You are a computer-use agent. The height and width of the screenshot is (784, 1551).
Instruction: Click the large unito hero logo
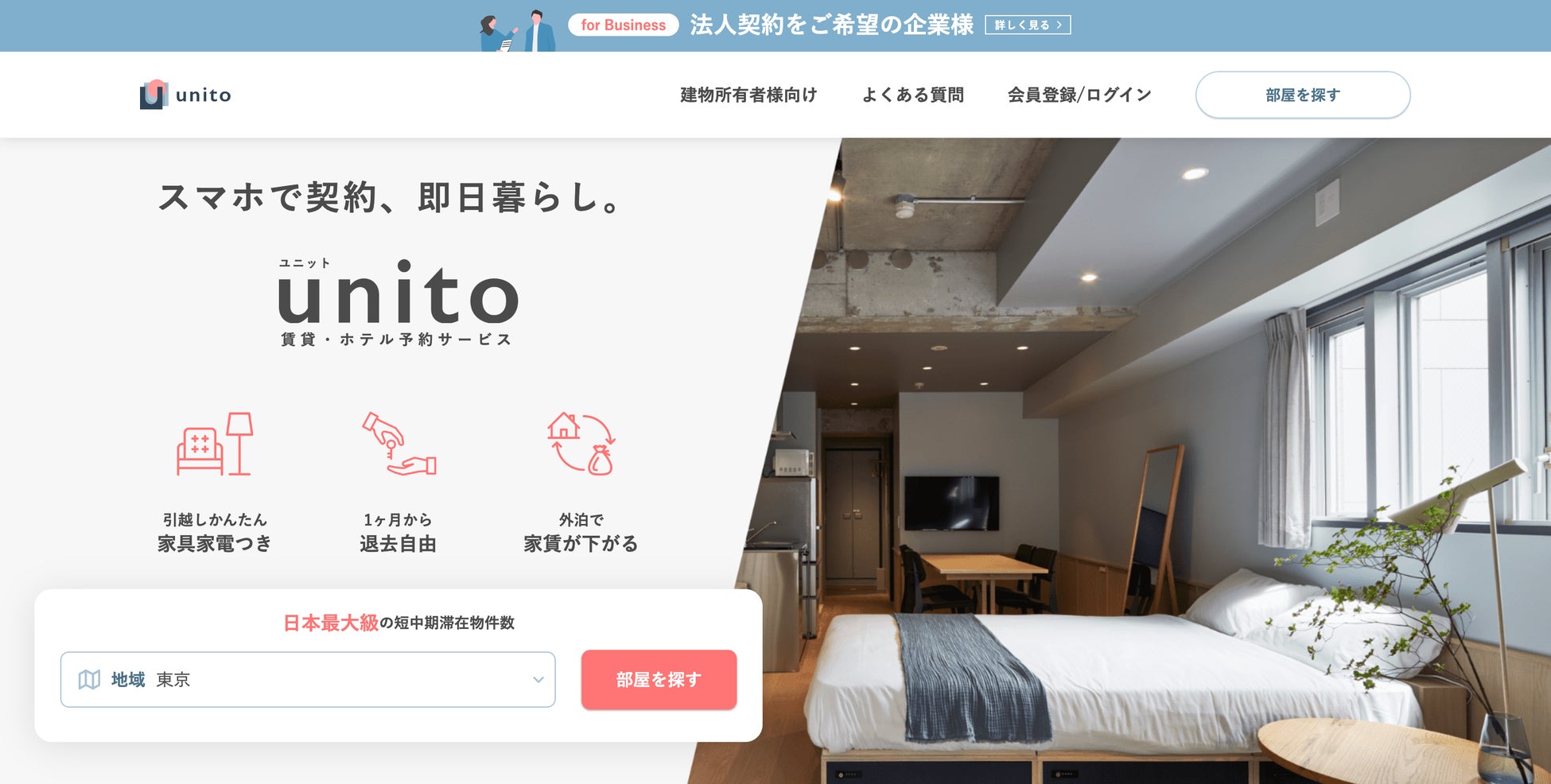tap(398, 302)
